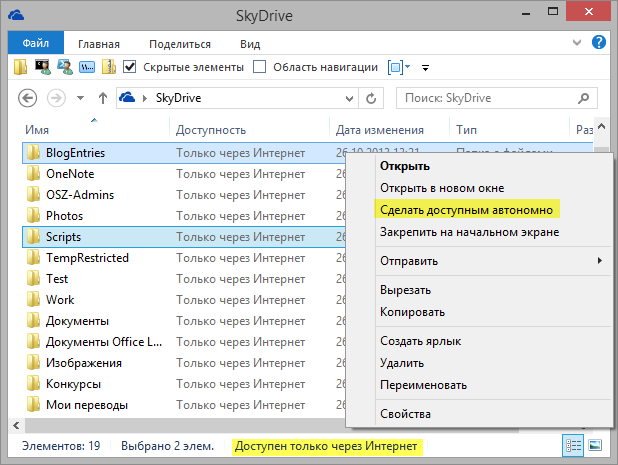Screen dimensions: 618x465
Task: Click the folder icon of Work
Action: pos(34,299)
